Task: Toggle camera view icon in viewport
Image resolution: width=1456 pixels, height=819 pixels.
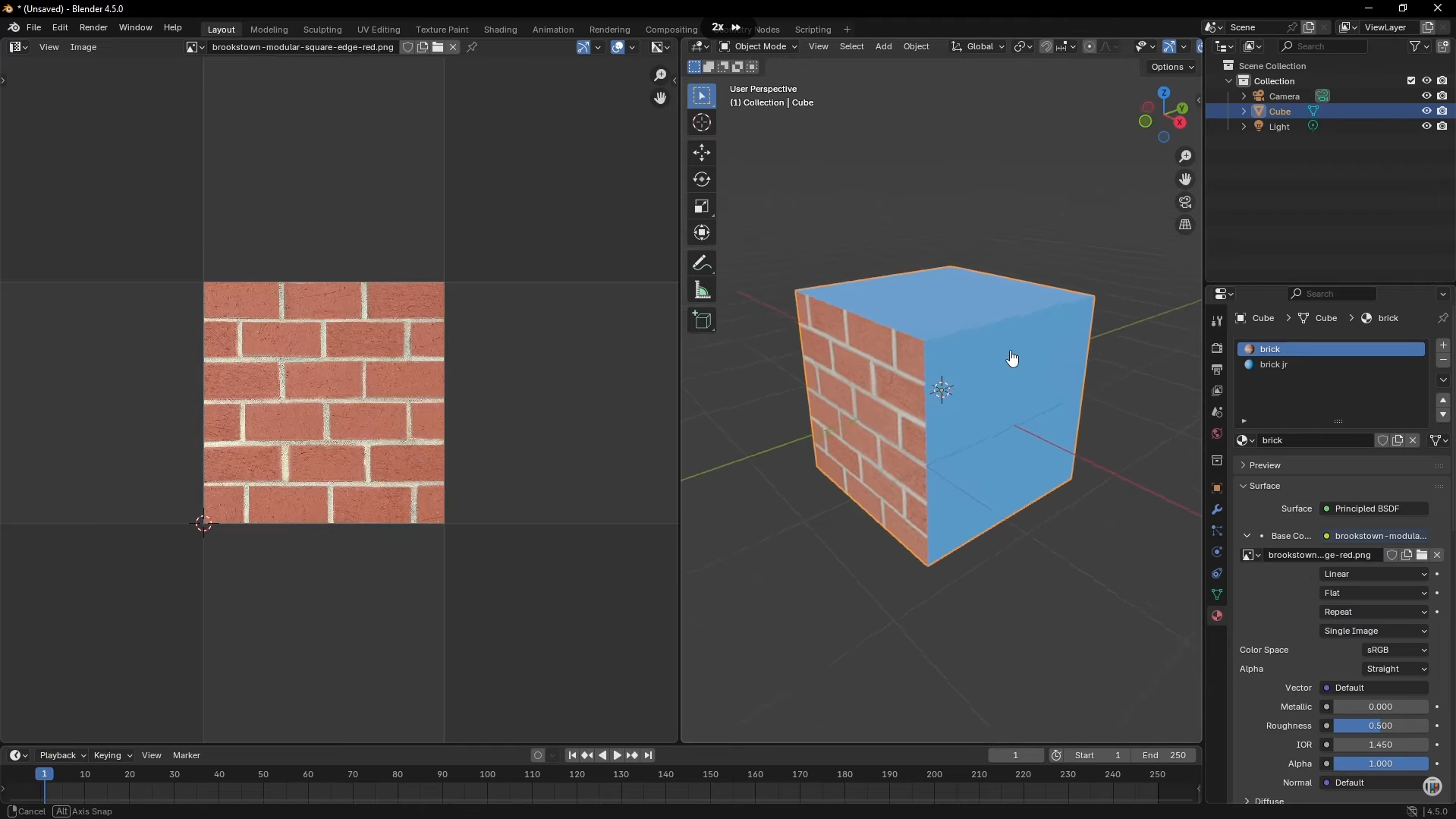Action: (x=1184, y=203)
